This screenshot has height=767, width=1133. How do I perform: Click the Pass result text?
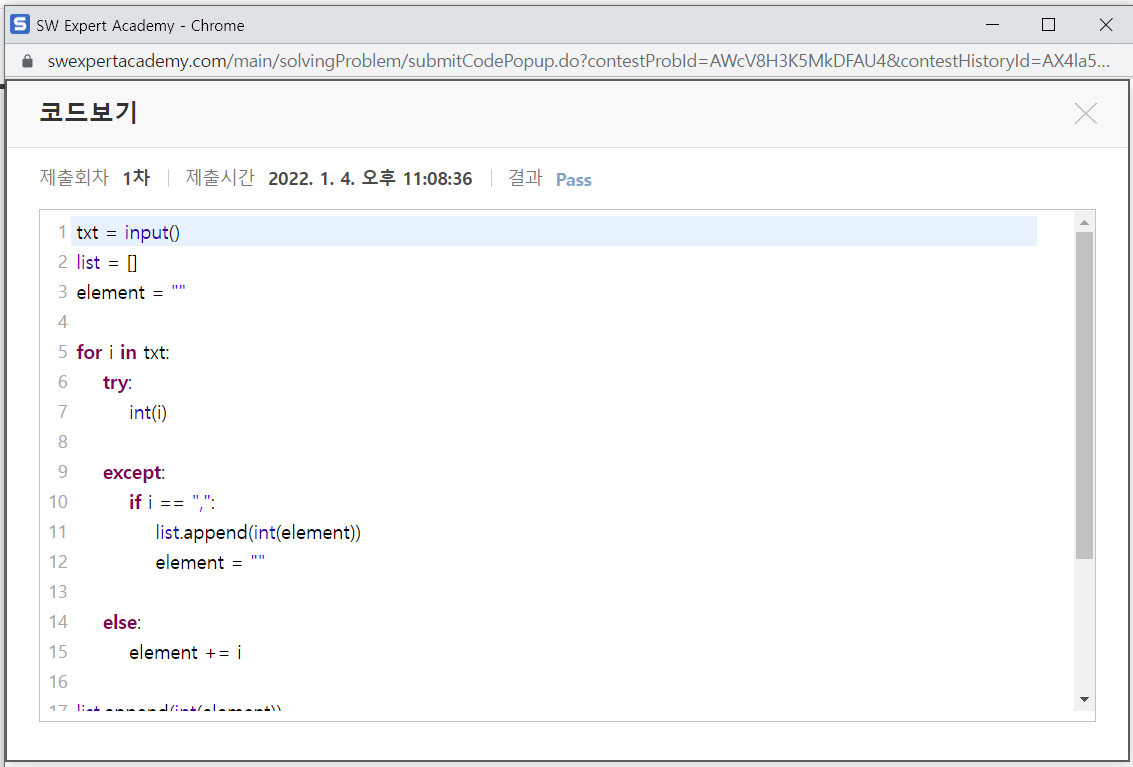point(574,180)
